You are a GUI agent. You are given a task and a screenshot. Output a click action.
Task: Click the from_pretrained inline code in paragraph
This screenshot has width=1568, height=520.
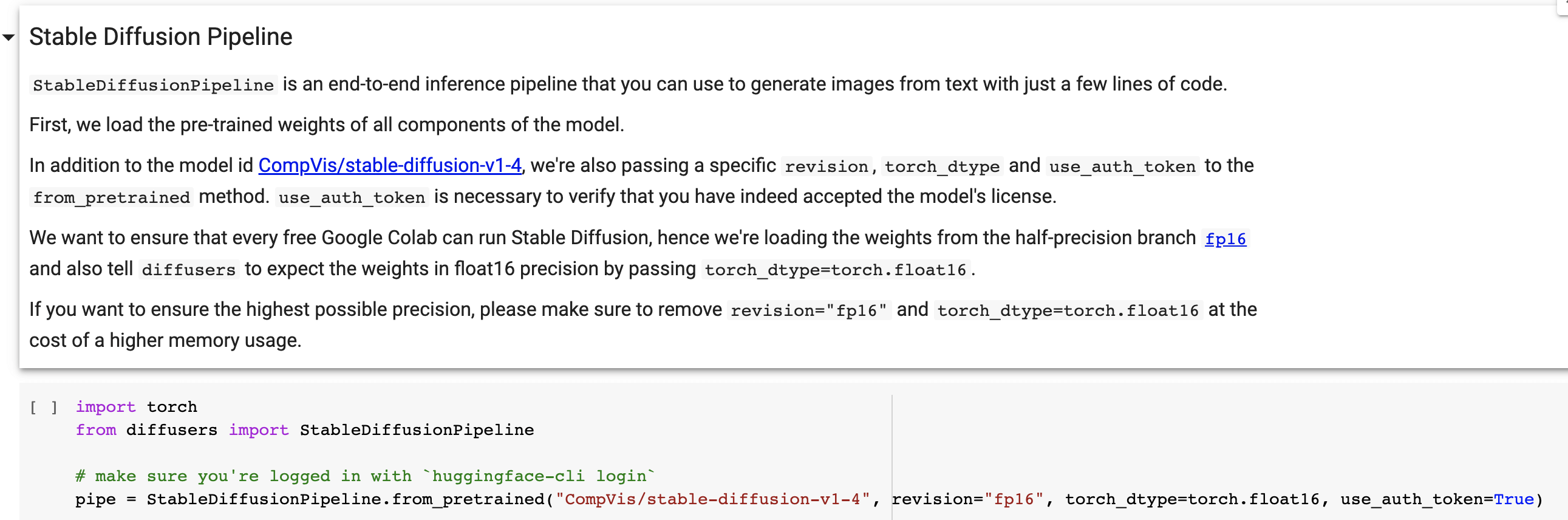111,197
